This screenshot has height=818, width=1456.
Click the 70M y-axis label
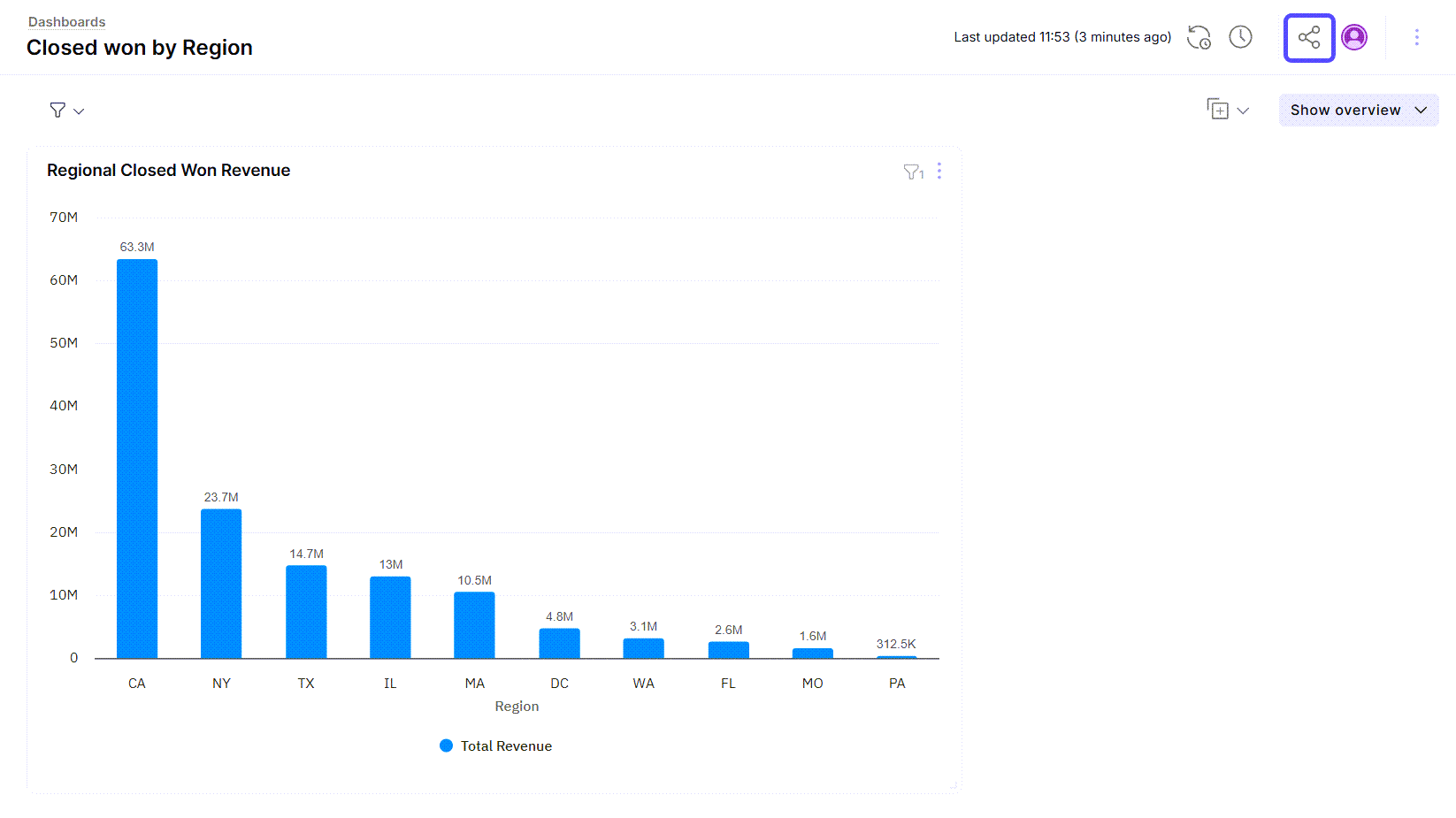(64, 218)
